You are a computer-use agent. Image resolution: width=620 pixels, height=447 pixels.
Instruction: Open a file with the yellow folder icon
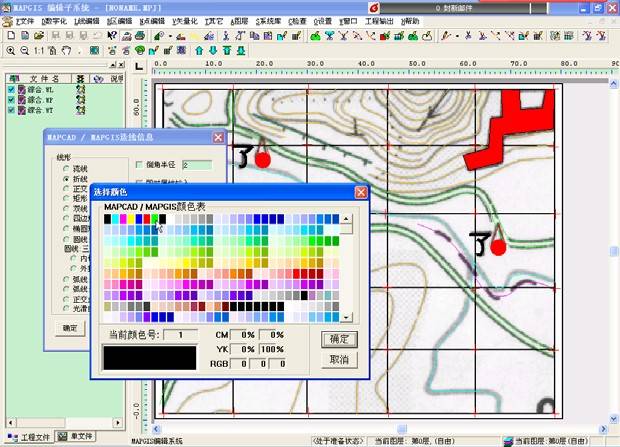[x=38, y=36]
